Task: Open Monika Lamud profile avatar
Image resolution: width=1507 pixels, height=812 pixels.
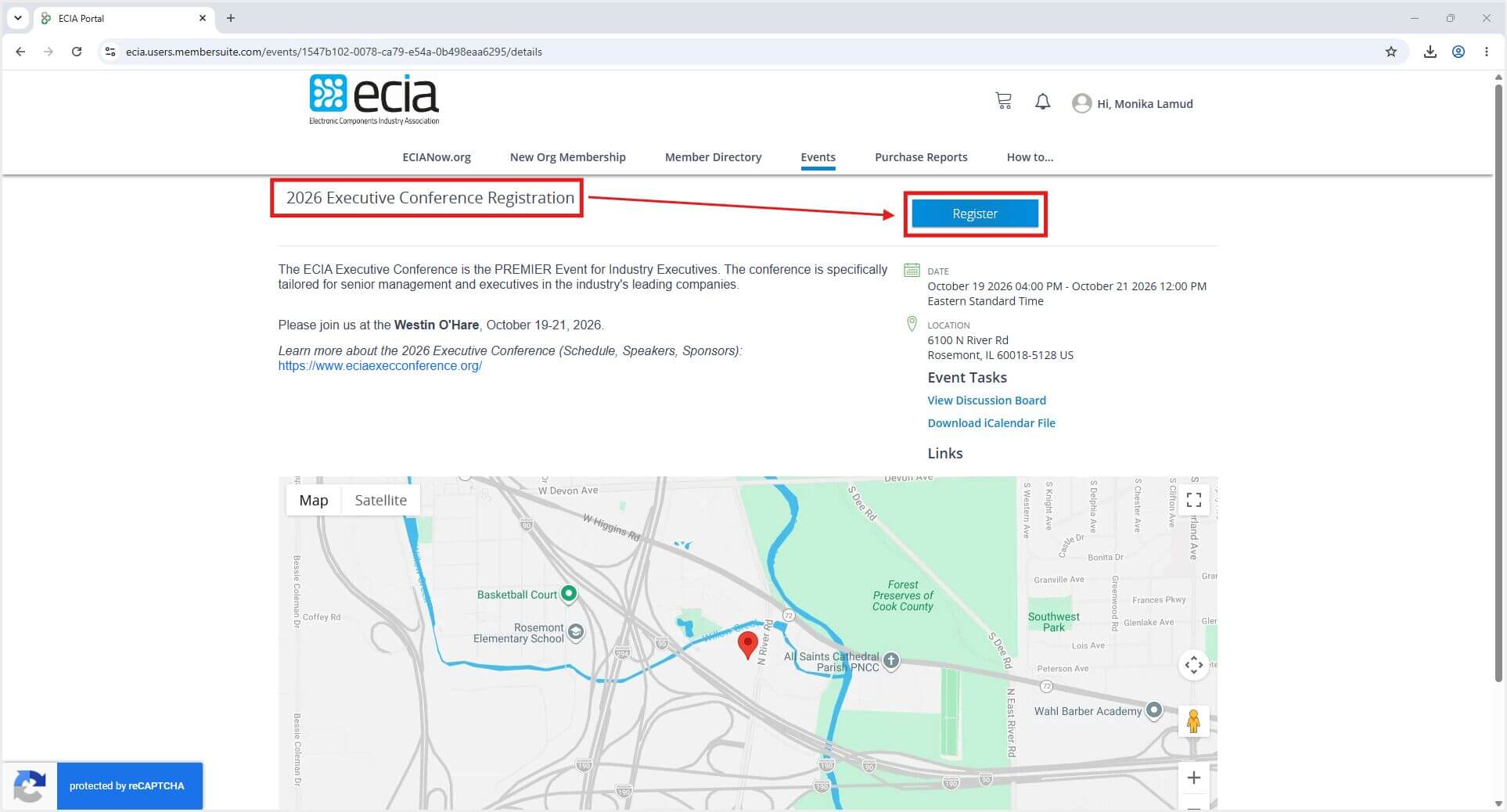Action: coord(1081,103)
